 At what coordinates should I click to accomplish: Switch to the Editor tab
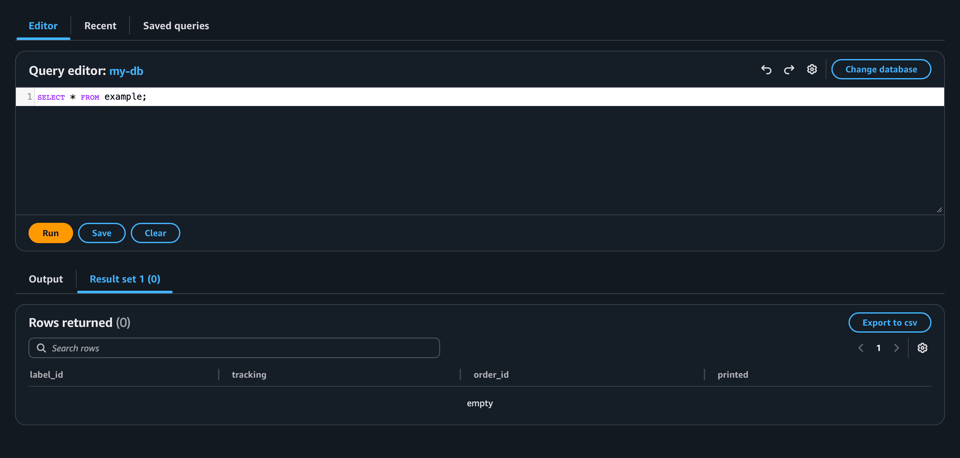43,26
